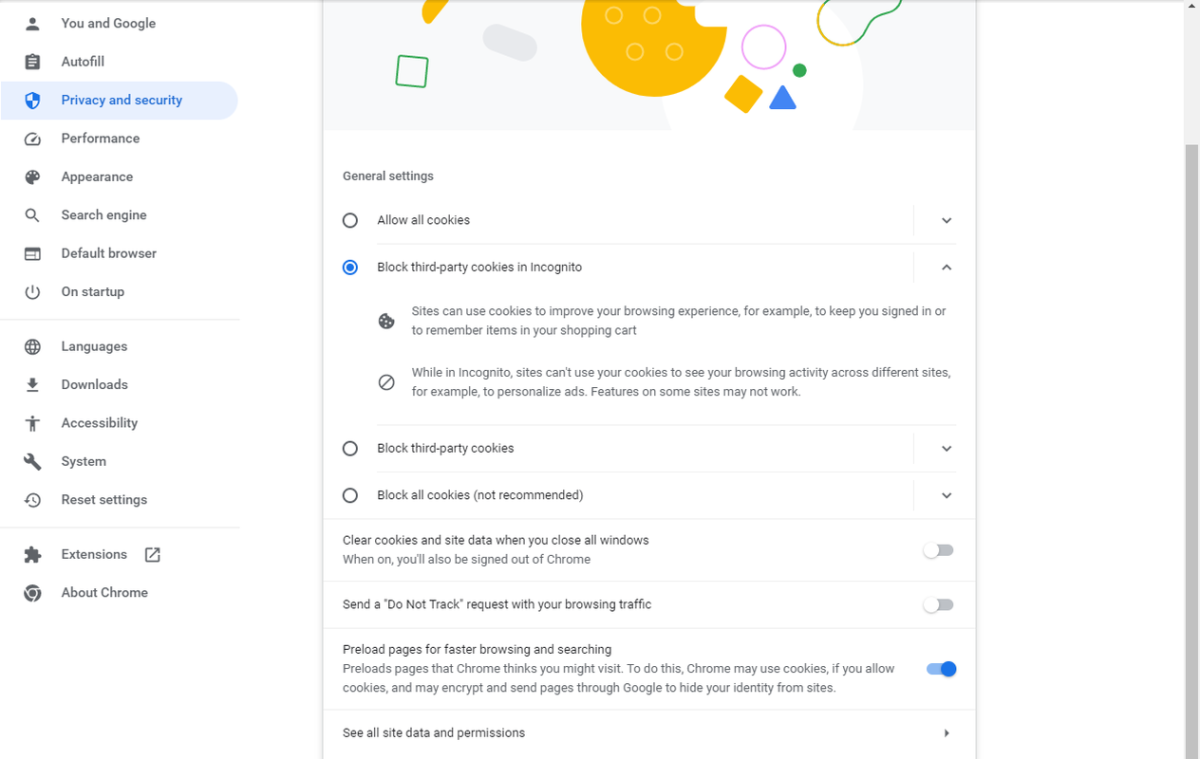Click the Appearance palette icon
This screenshot has width=1200, height=759.
click(x=33, y=177)
